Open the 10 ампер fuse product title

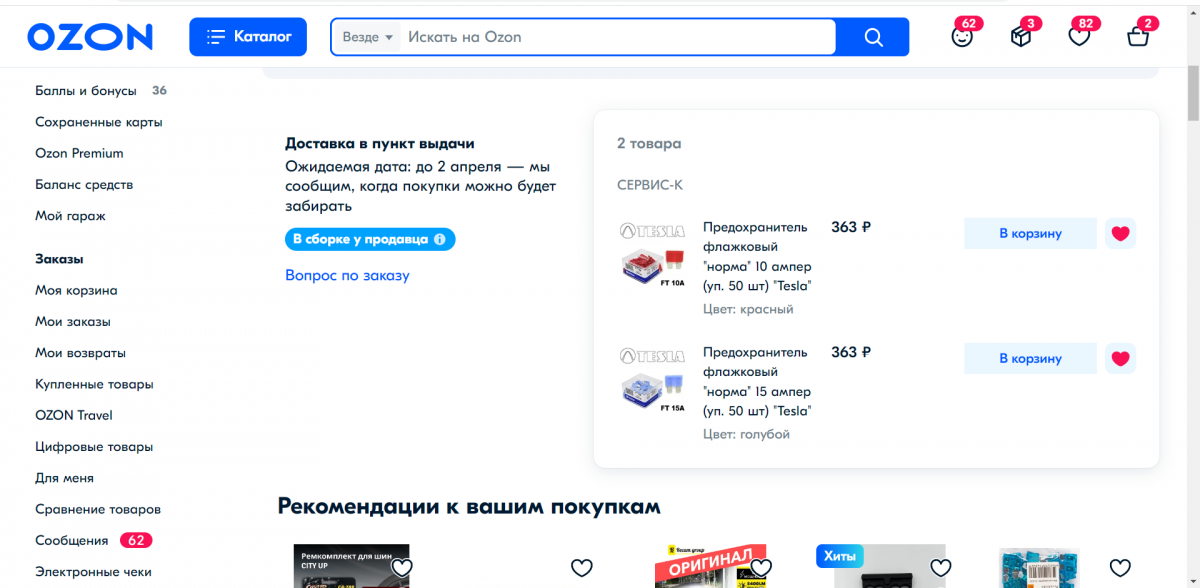click(757, 257)
